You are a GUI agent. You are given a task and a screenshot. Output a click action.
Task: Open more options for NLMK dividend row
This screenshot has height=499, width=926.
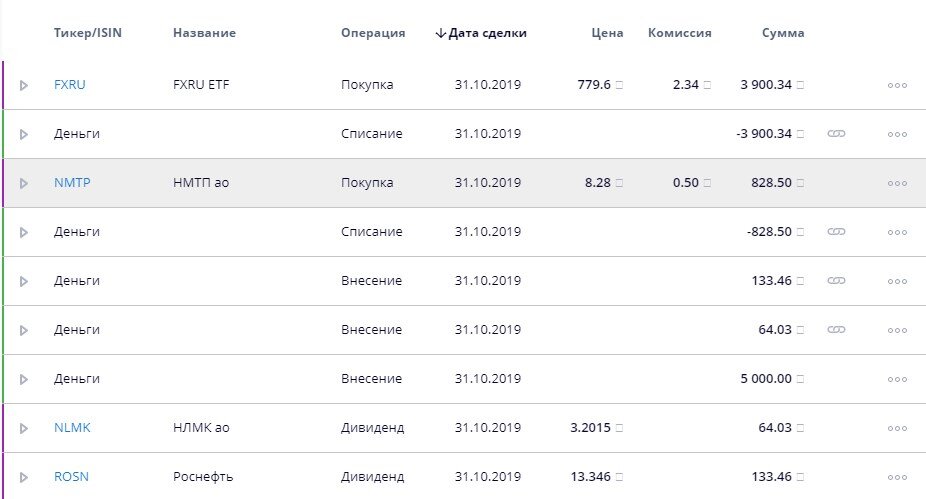(897, 428)
